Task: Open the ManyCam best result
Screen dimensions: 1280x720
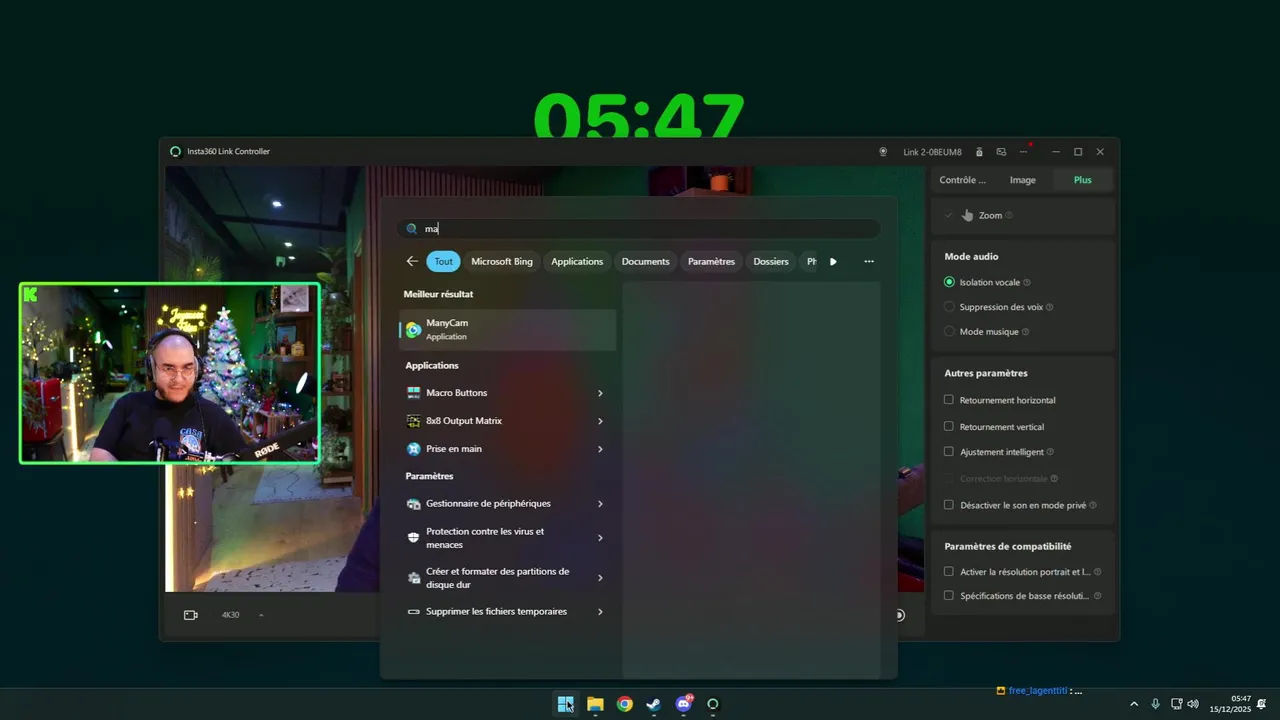Action: [508, 329]
